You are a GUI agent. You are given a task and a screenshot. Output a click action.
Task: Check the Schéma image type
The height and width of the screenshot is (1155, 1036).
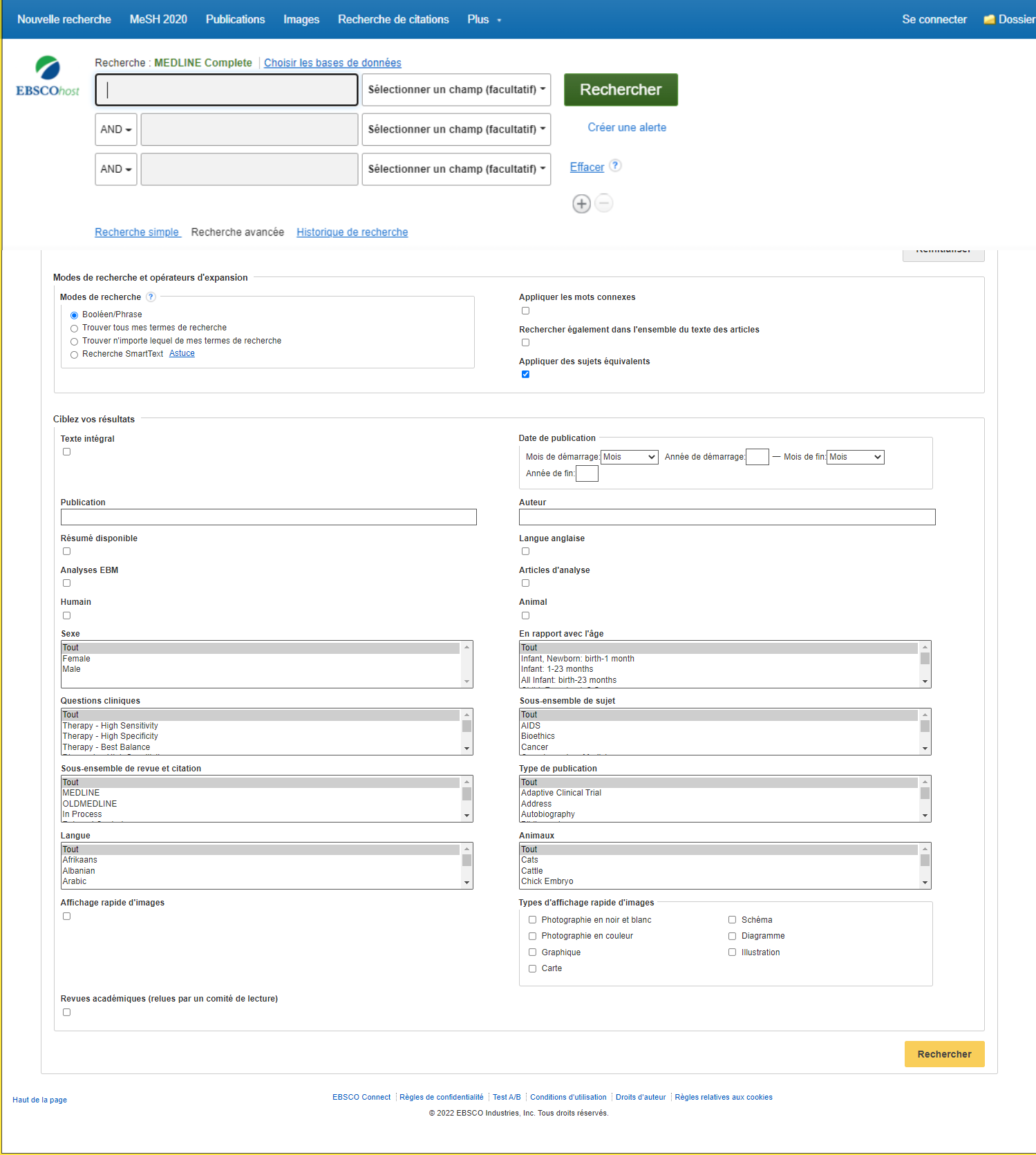(732, 920)
